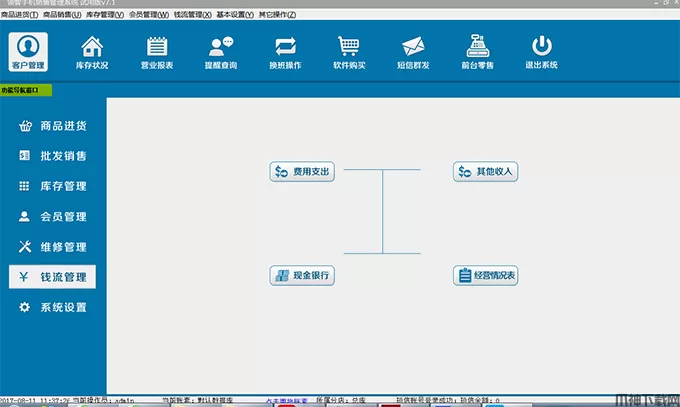This screenshot has width=680, height=407.
Task: Open the 基本设置(Y) menu
Action: (x=235, y=15)
